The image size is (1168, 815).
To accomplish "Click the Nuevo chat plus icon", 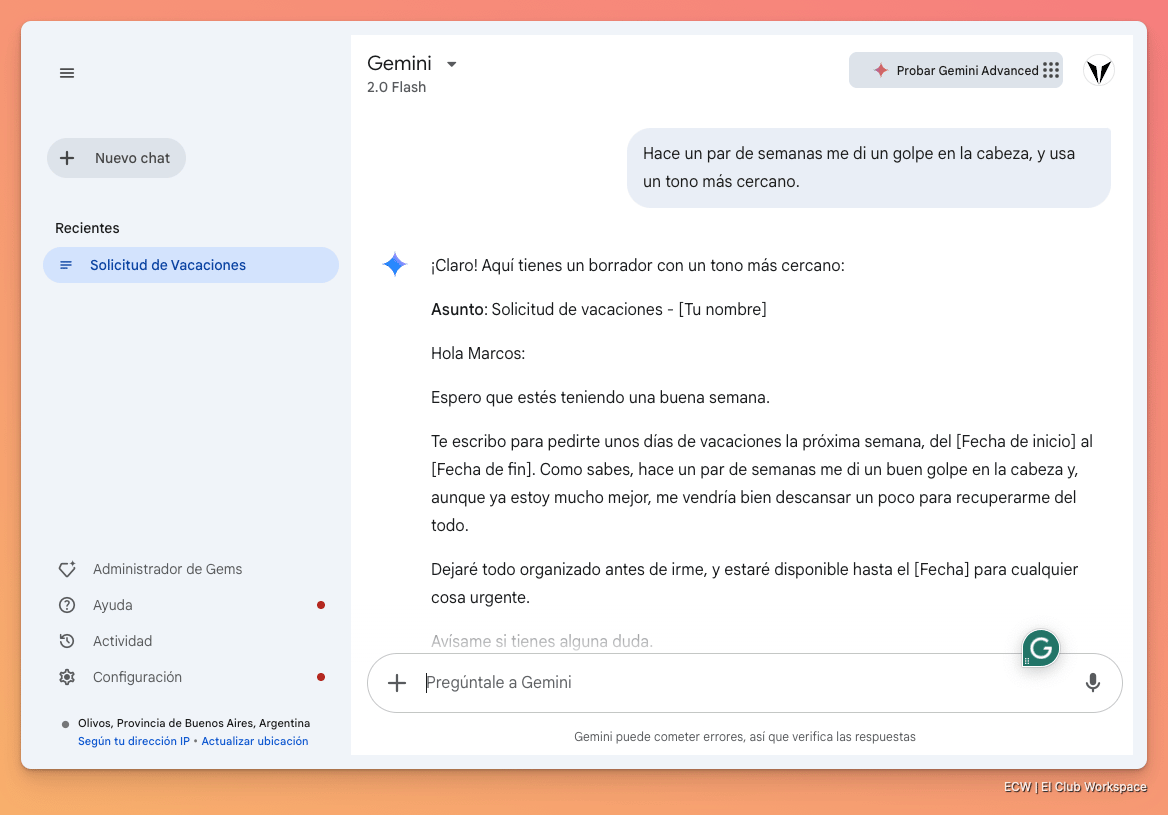I will [x=67, y=158].
